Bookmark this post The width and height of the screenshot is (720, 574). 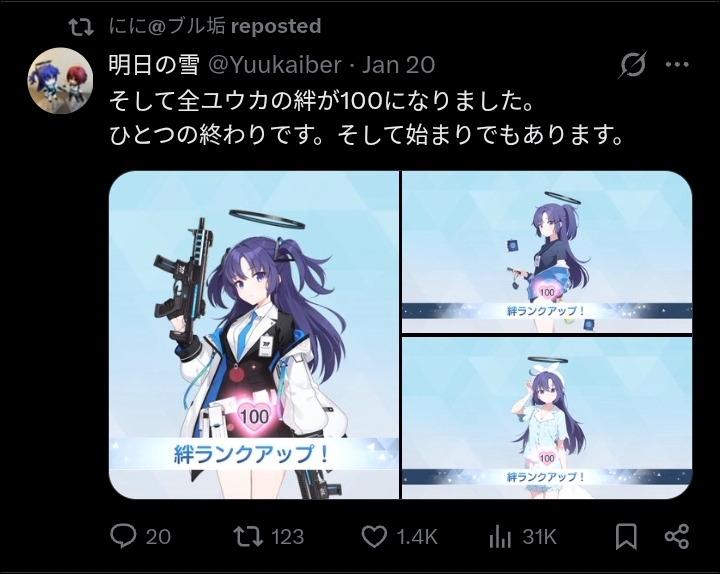coord(626,536)
